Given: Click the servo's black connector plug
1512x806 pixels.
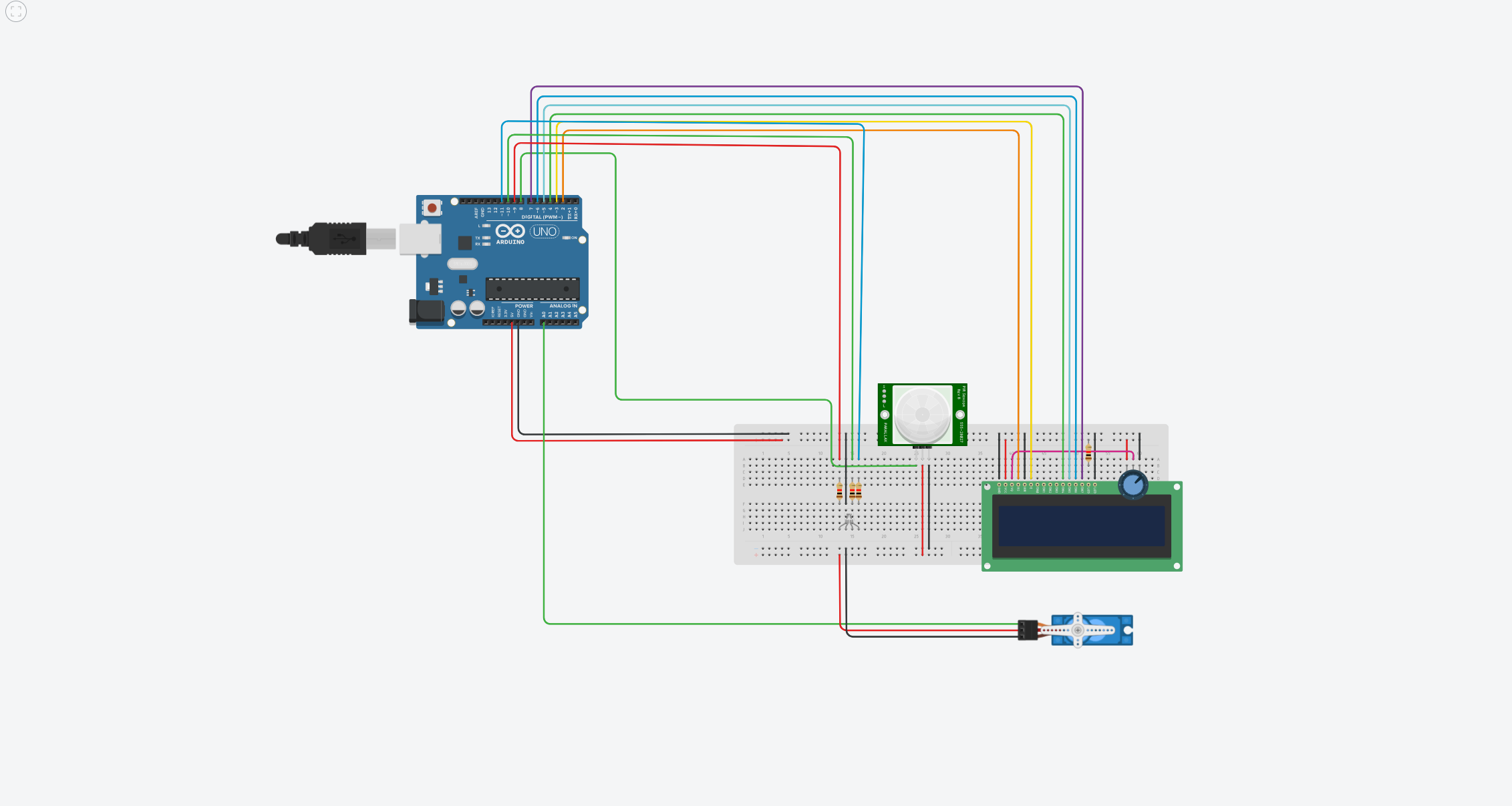Looking at the screenshot, I should coord(1027,630).
